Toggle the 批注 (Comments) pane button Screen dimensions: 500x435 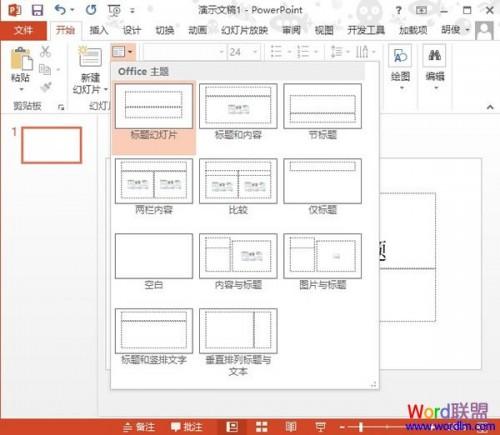pyautogui.click(x=187, y=427)
